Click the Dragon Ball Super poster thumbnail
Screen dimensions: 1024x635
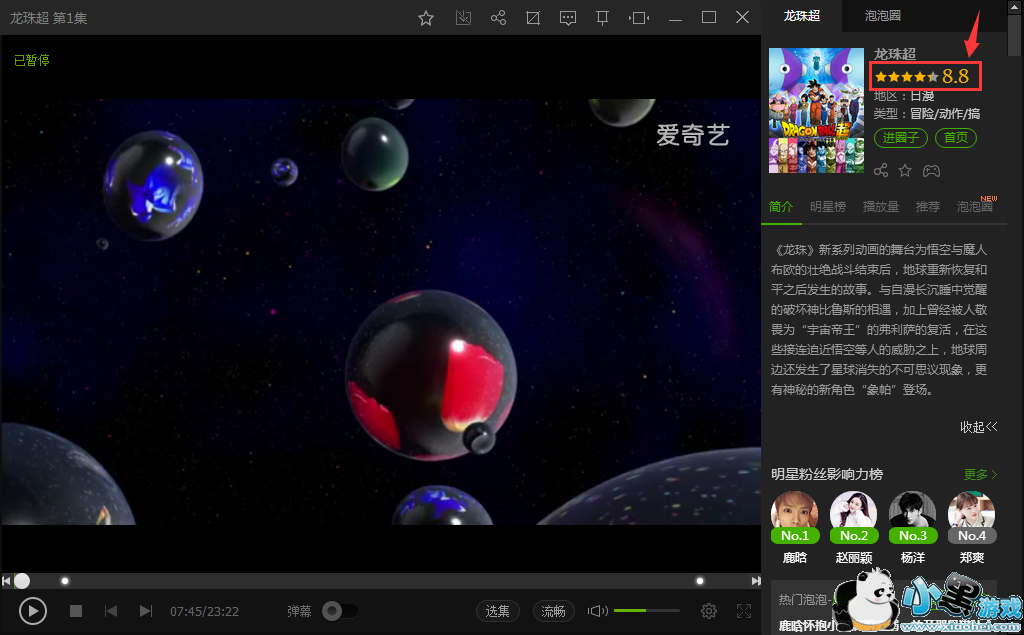tap(816, 110)
